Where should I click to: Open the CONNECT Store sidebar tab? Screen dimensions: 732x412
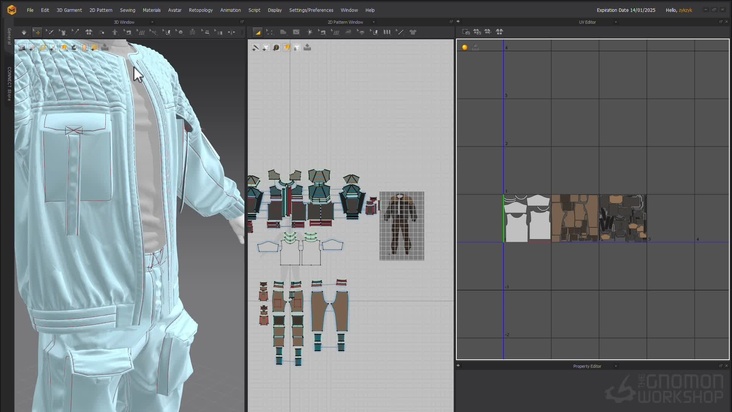8,84
